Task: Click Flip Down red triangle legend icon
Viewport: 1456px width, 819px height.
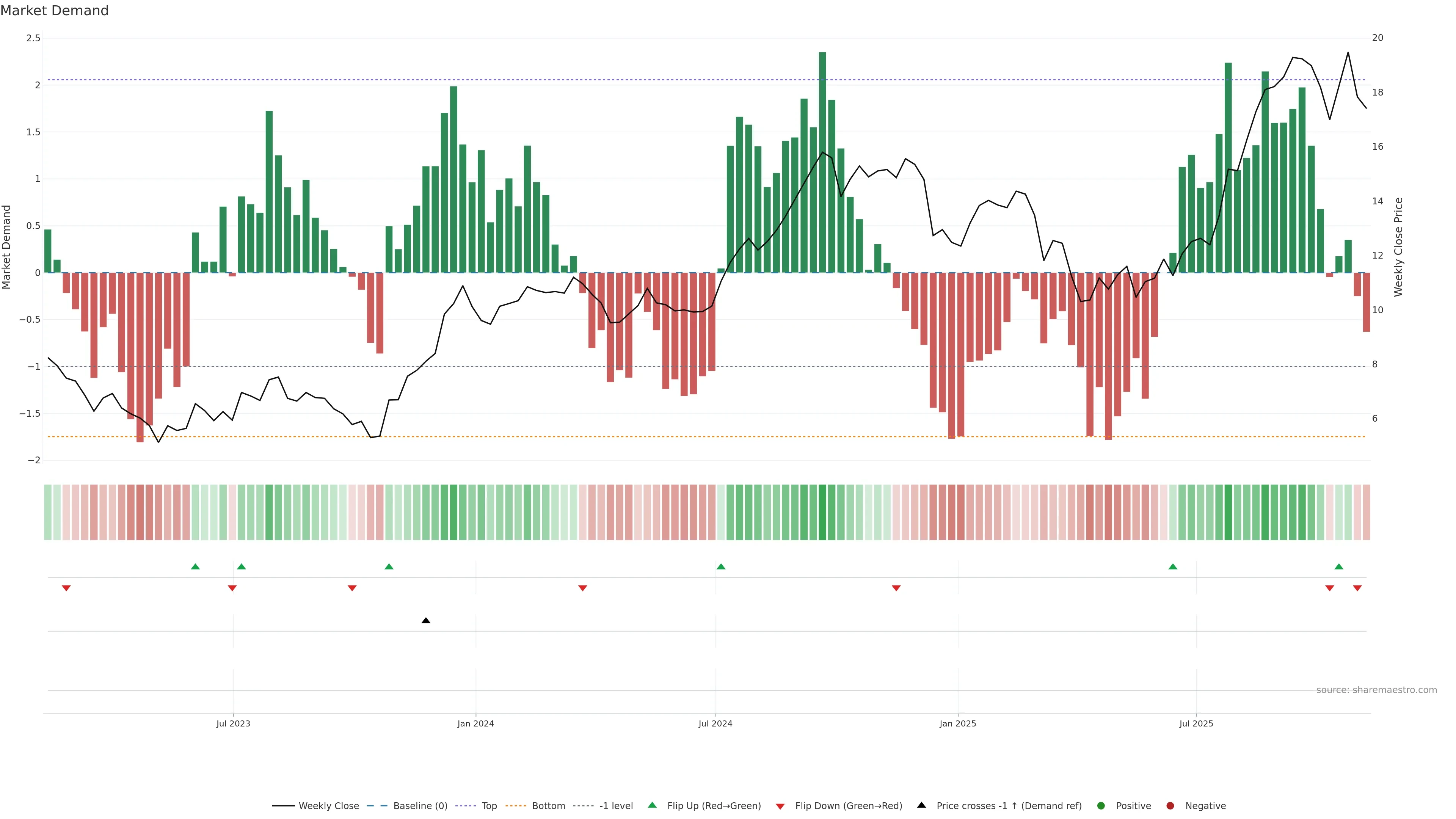Action: (780, 806)
